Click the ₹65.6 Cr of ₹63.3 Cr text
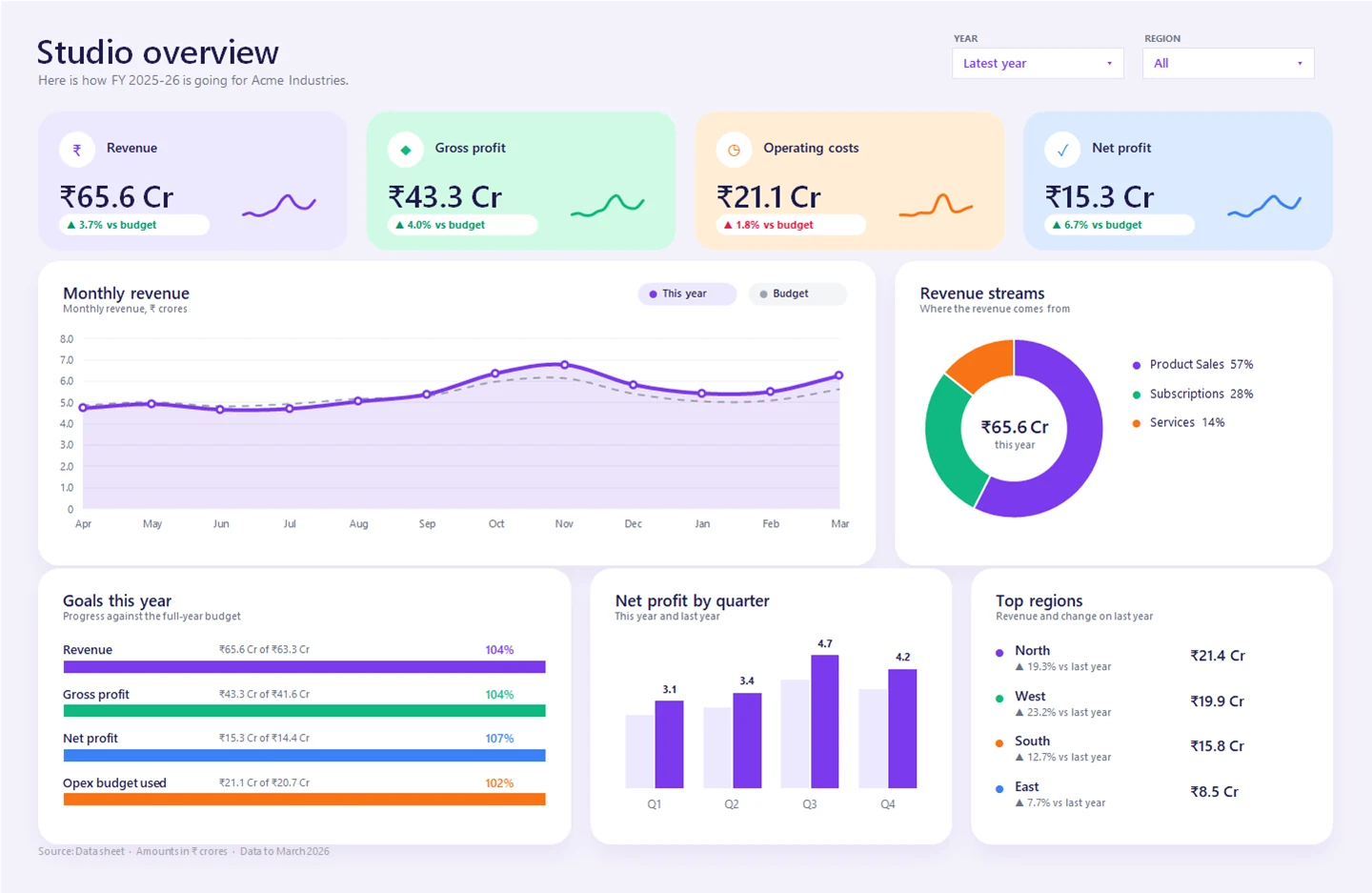The image size is (1372, 893). pos(264,650)
